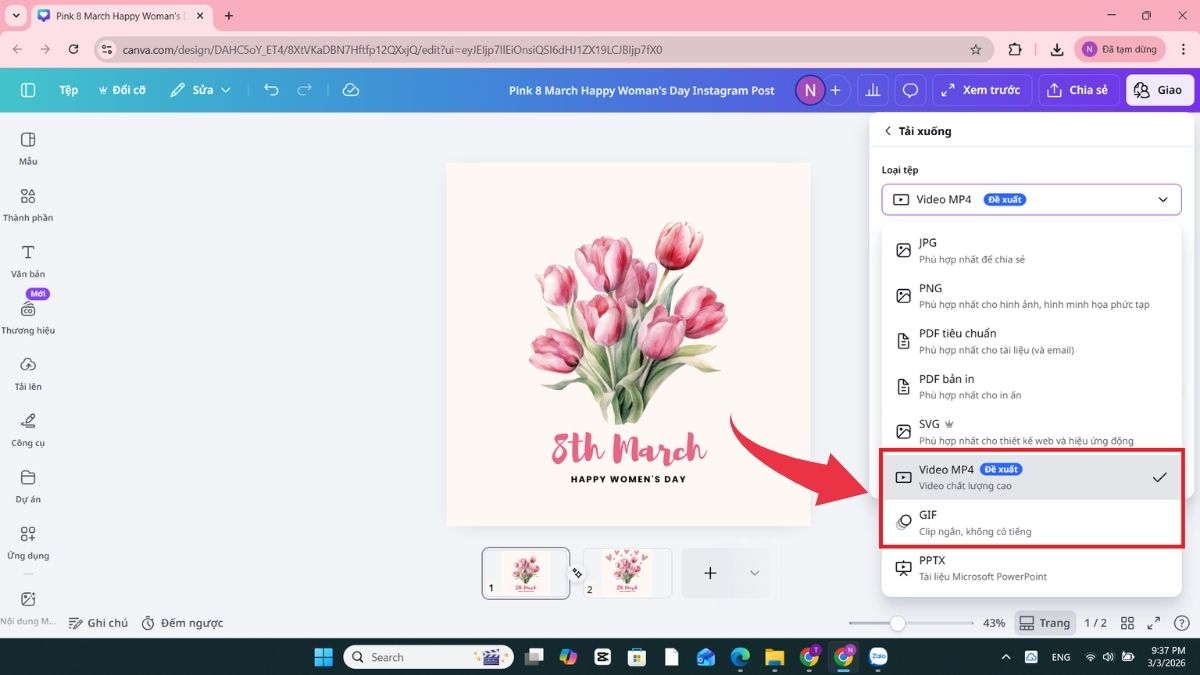1200x675 pixels.
Task: Open the Thương hiệu brand panel
Action: (x=28, y=317)
